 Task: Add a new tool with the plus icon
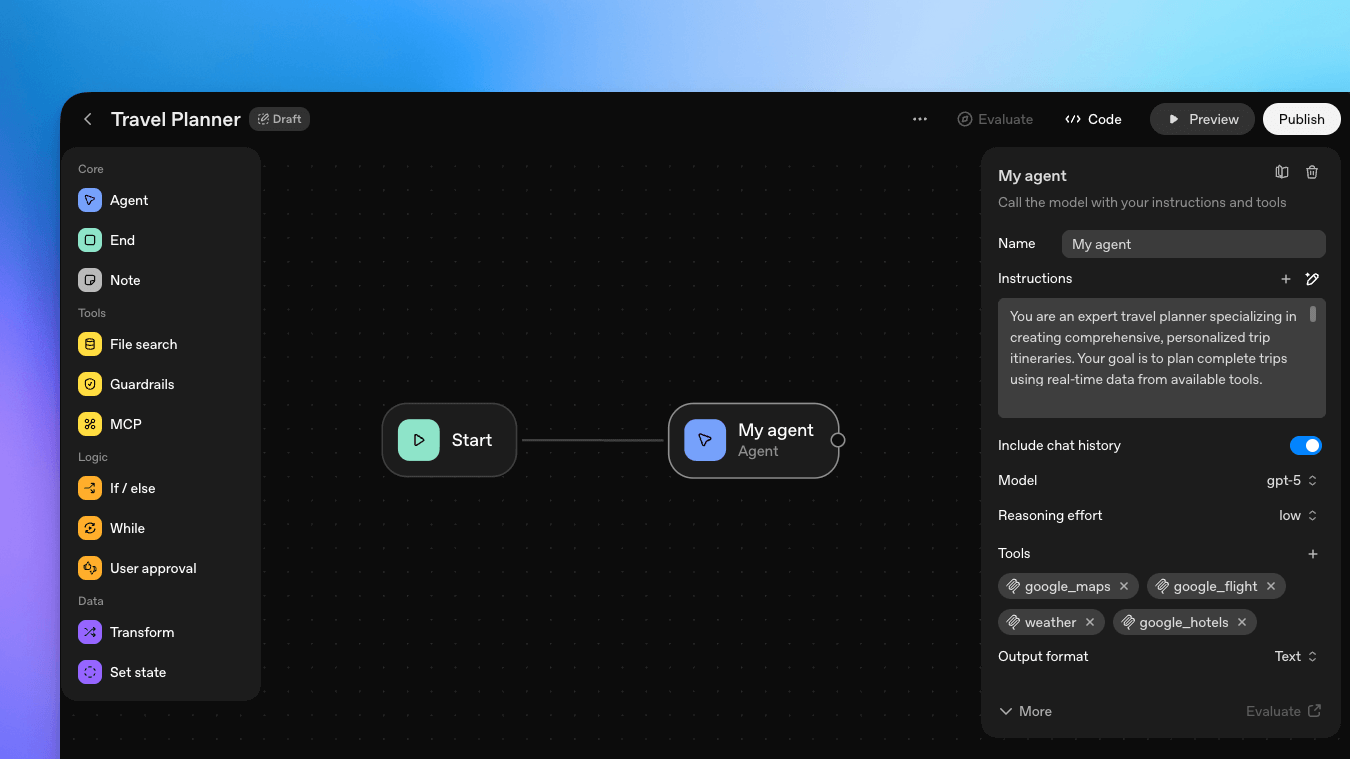point(1312,554)
